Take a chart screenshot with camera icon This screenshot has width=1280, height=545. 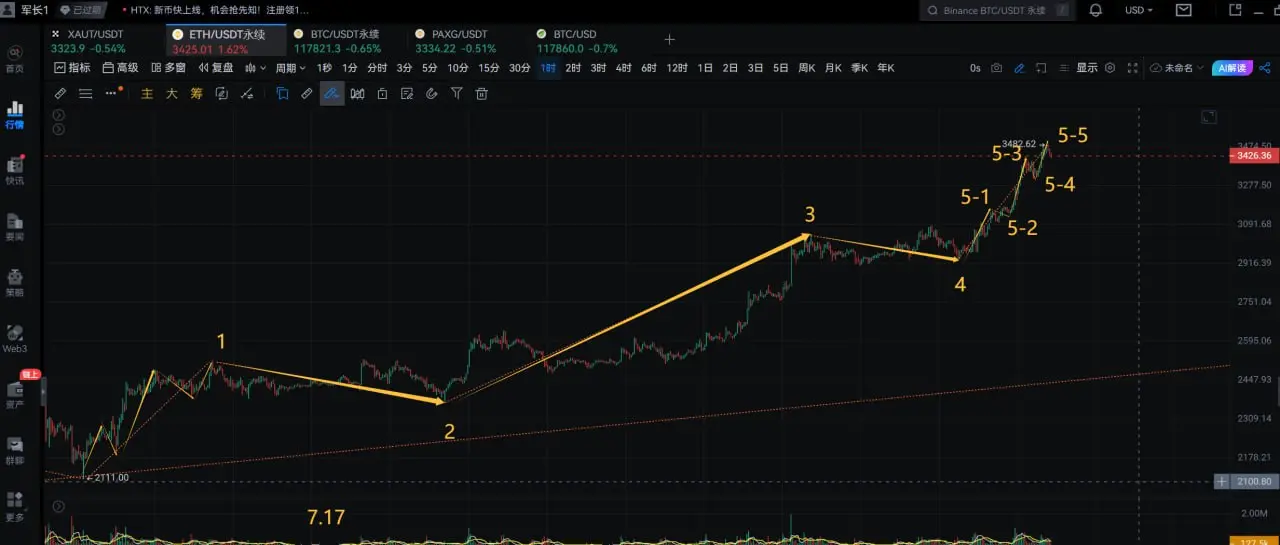(997, 68)
